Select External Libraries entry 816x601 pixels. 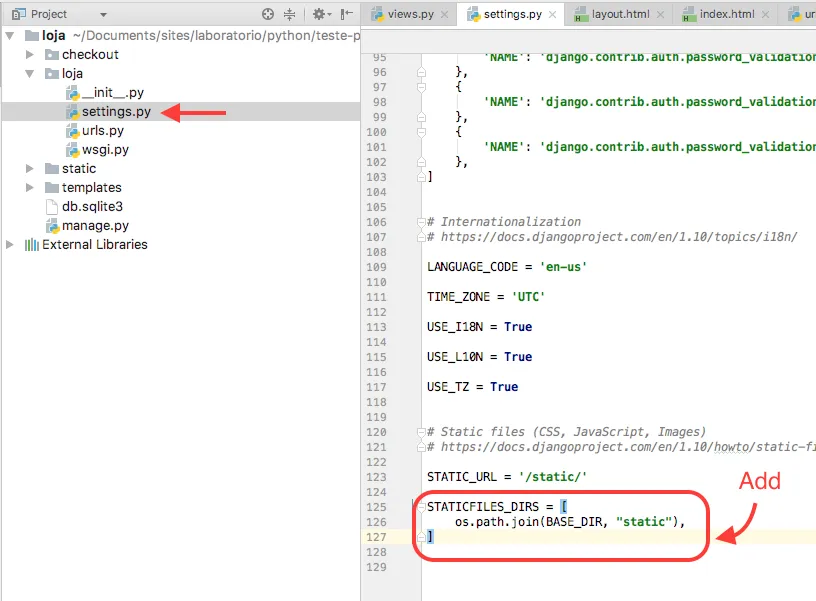[x=95, y=245]
